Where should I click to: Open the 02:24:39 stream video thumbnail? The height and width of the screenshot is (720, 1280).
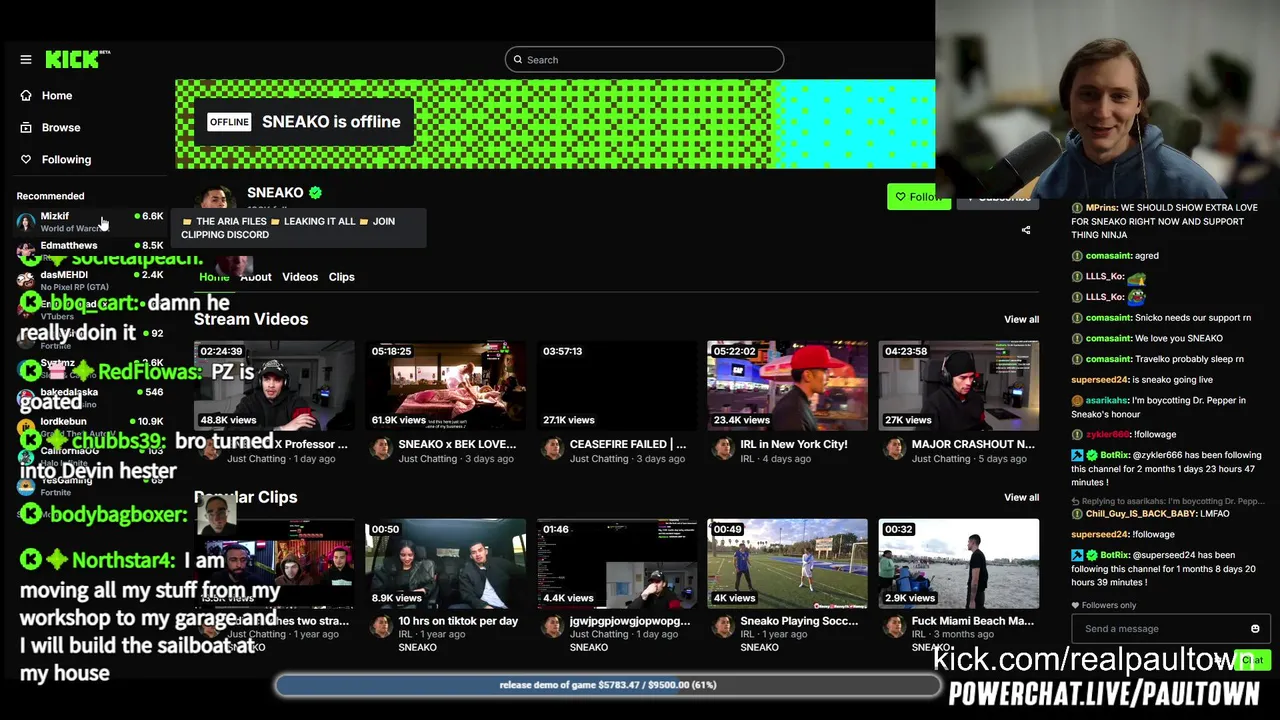point(274,386)
